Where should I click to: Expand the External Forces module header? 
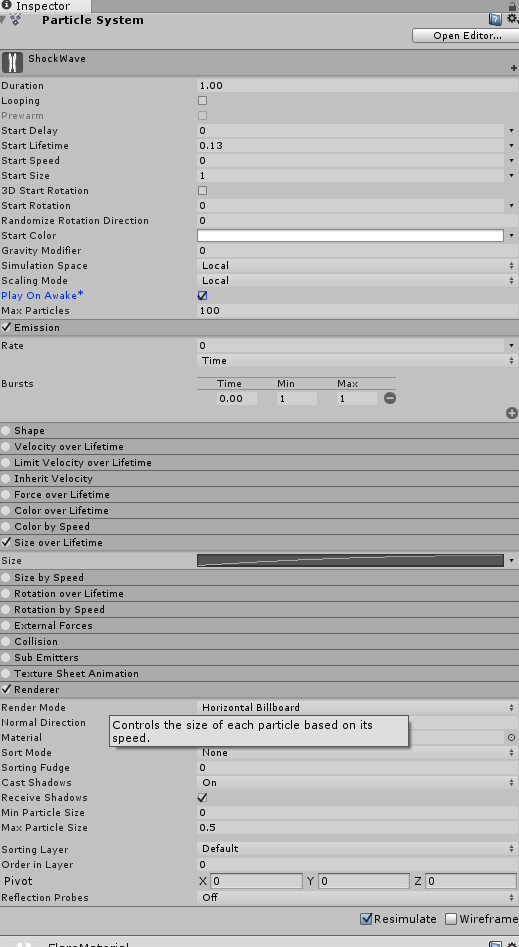(x=259, y=625)
